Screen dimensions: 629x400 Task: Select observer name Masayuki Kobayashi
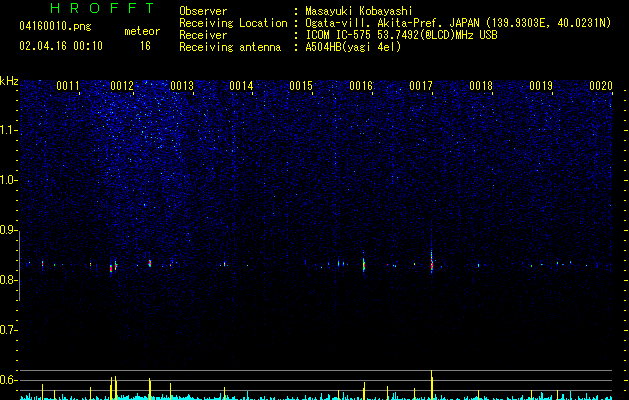pyautogui.click(x=359, y=11)
